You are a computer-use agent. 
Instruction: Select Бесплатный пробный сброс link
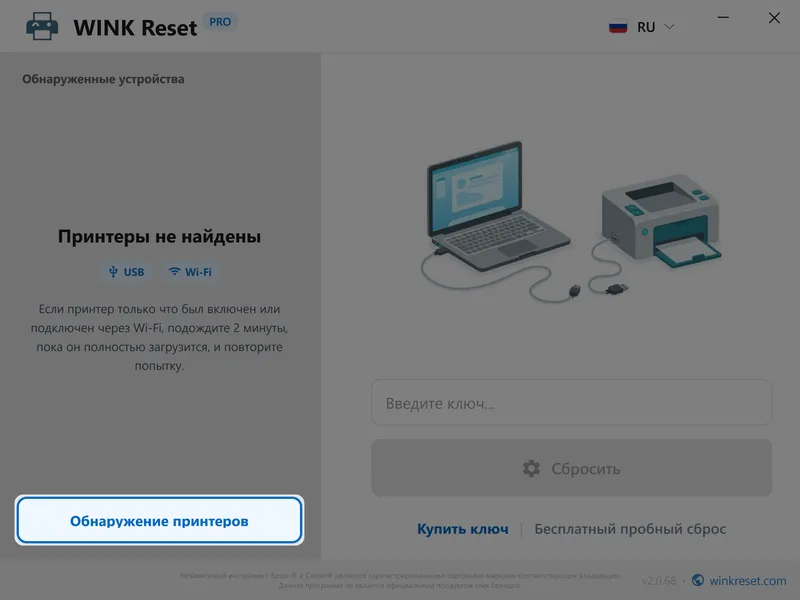[x=630, y=529]
